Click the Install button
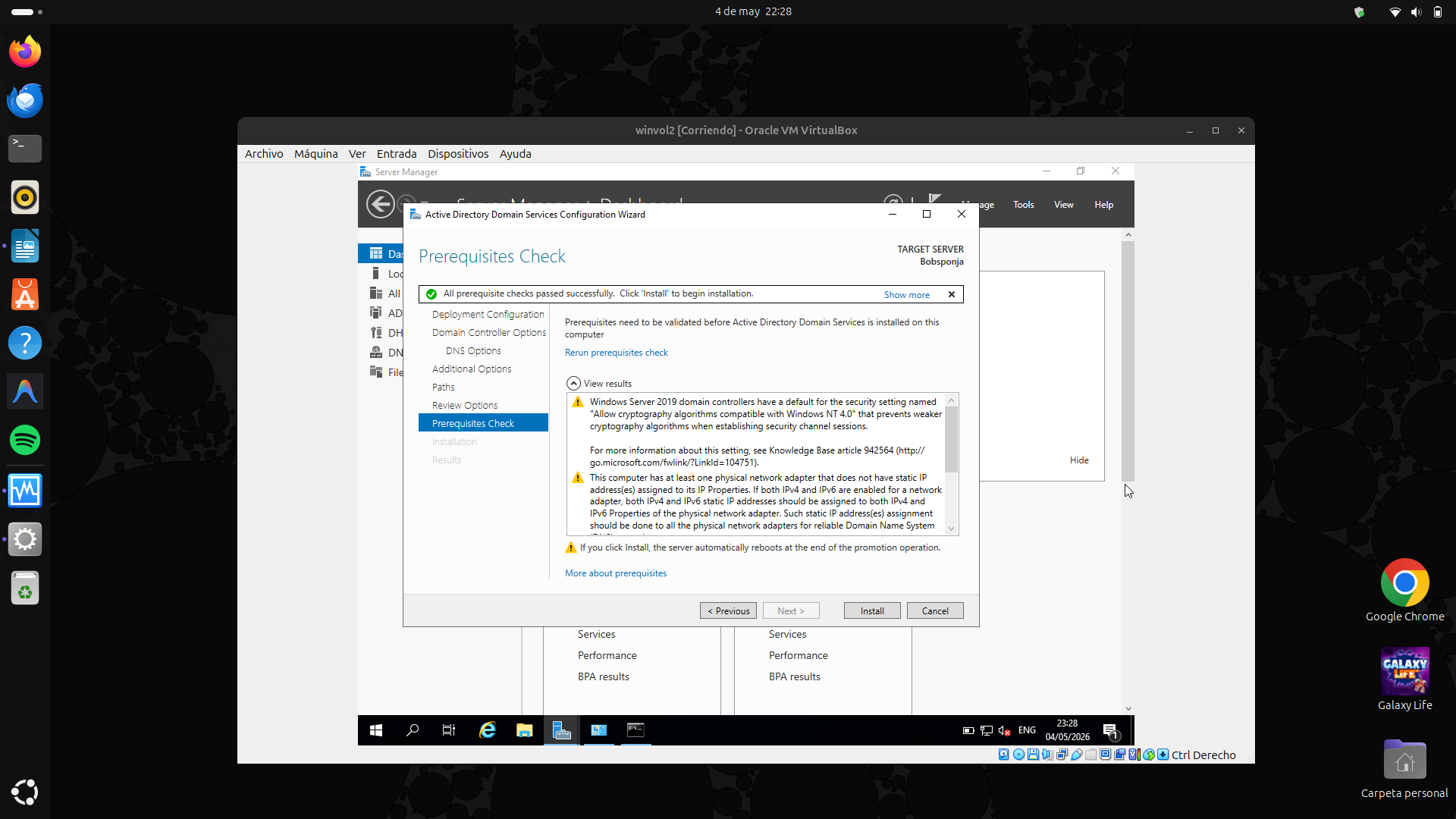 click(872, 611)
